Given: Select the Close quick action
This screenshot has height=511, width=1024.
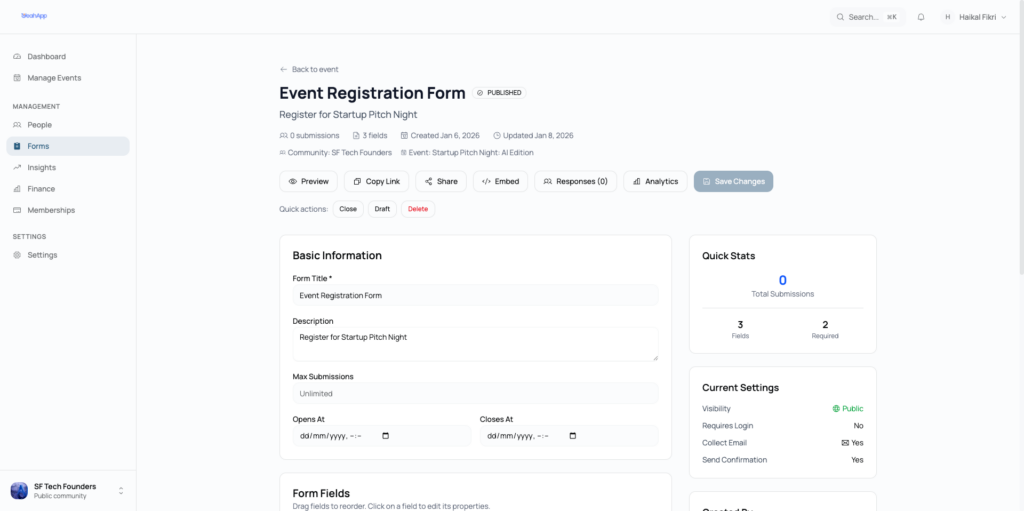Looking at the screenshot, I should (x=347, y=209).
